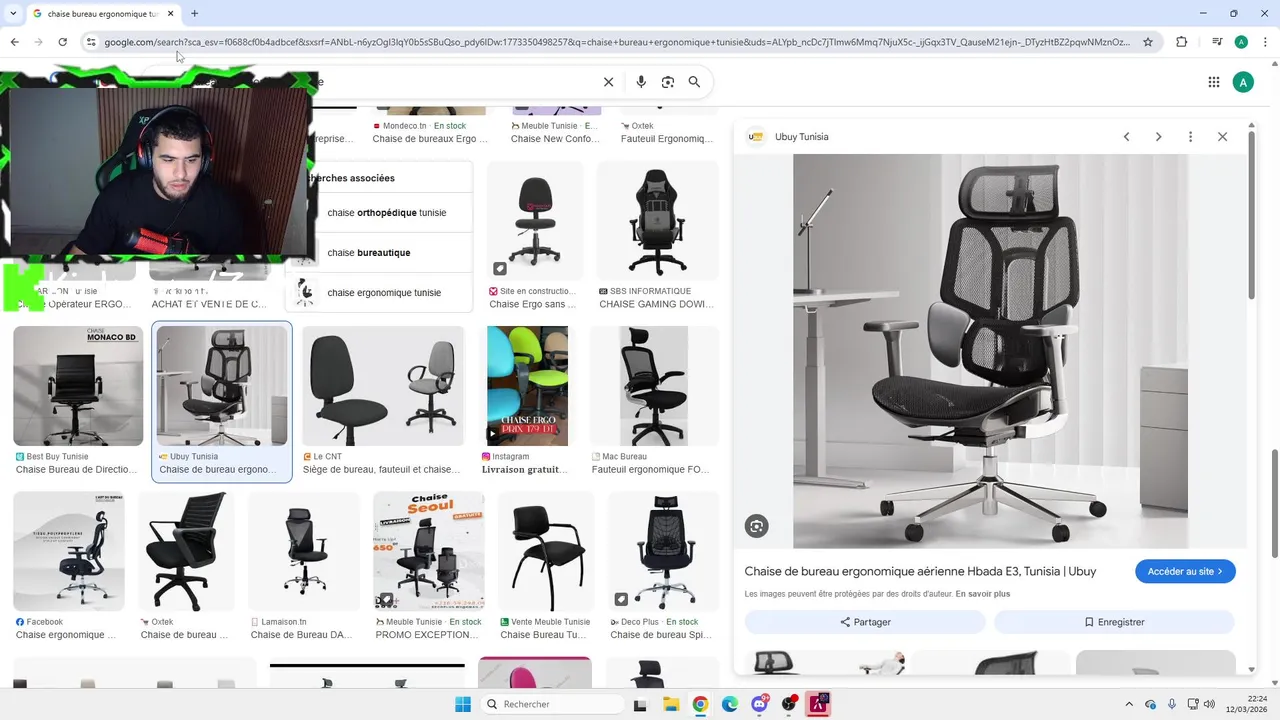Click Meuble Tunisie Chaise New Confo caption
1280x720 pixels.
[x=555, y=139]
